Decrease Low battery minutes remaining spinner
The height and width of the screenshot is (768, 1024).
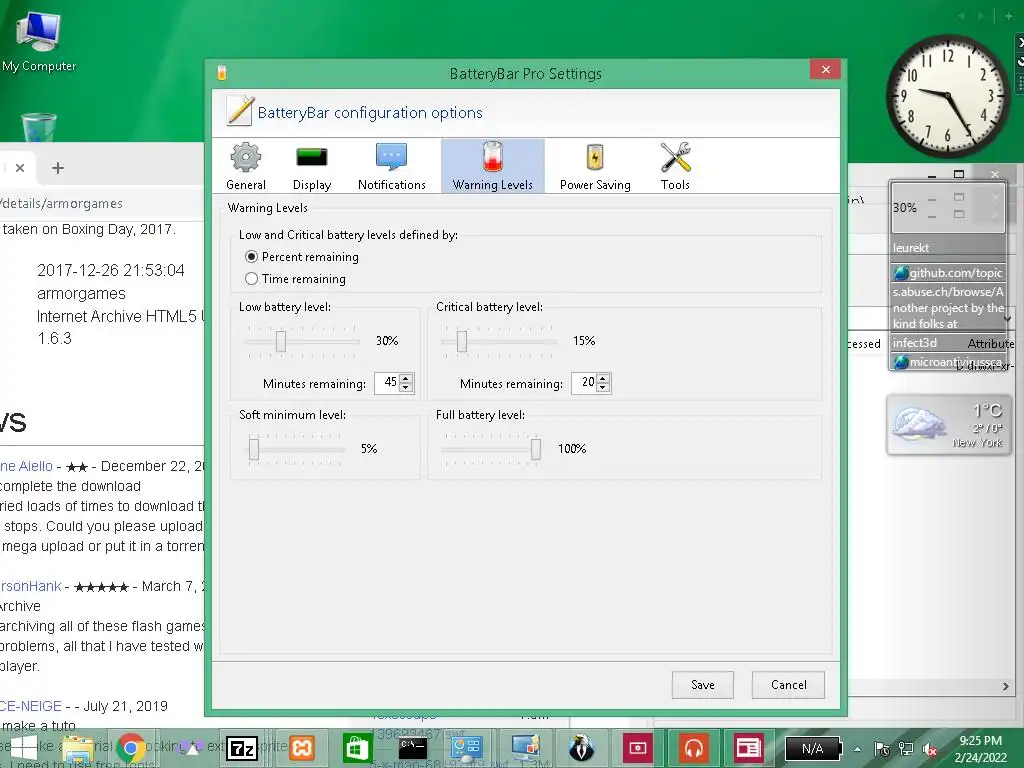coord(406,387)
